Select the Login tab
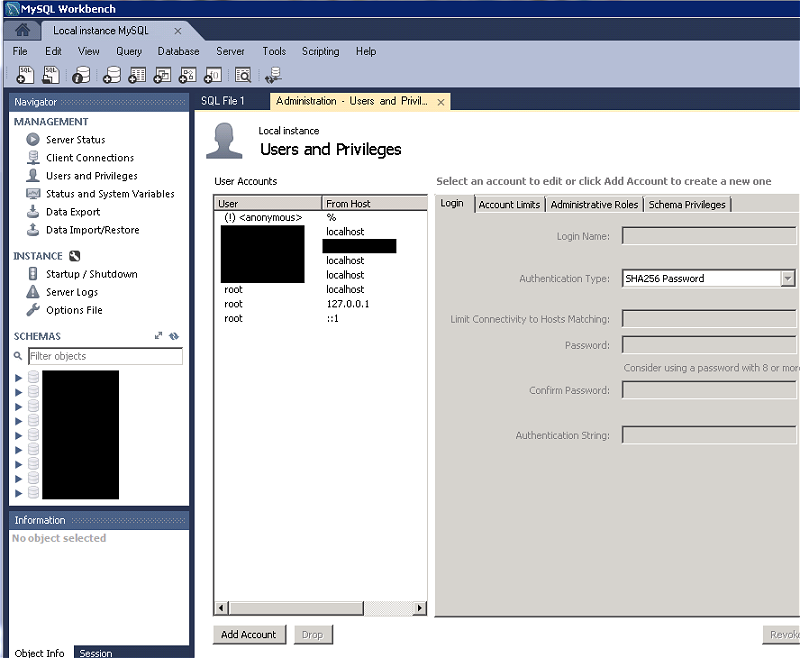Viewport: 800px width, 658px height. pos(452,203)
